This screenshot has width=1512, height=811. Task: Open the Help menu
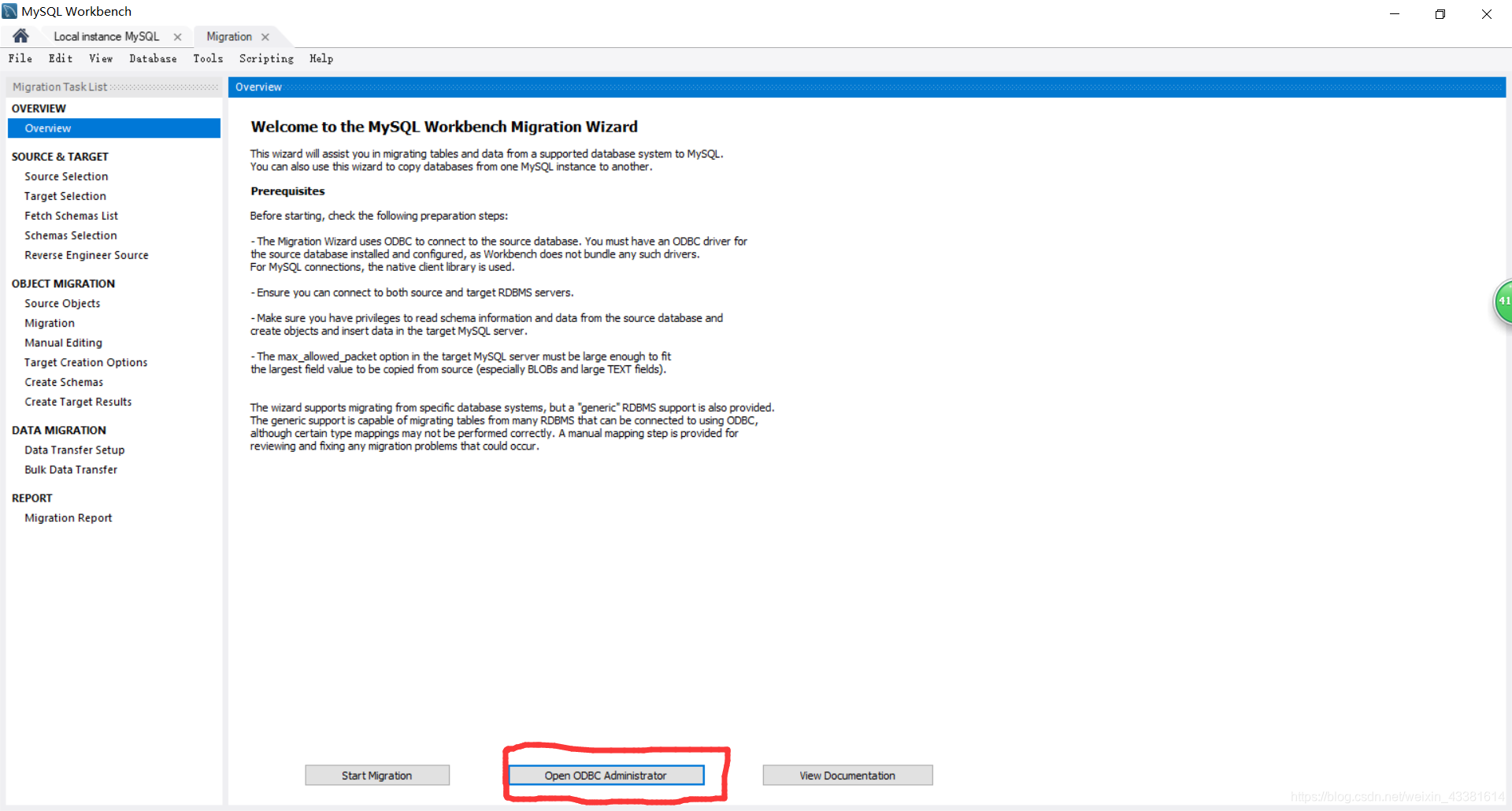(321, 58)
